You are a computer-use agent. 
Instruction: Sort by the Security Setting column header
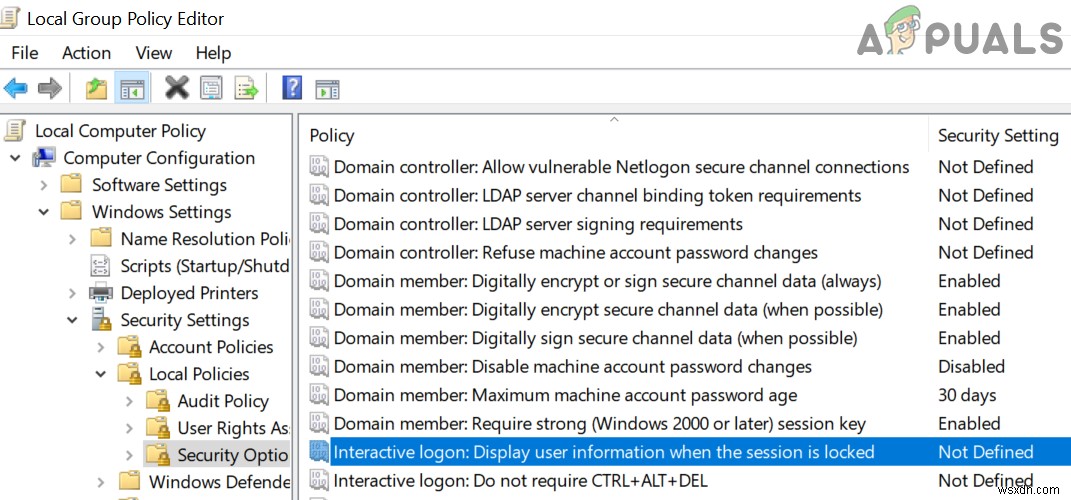pyautogui.click(x=997, y=136)
